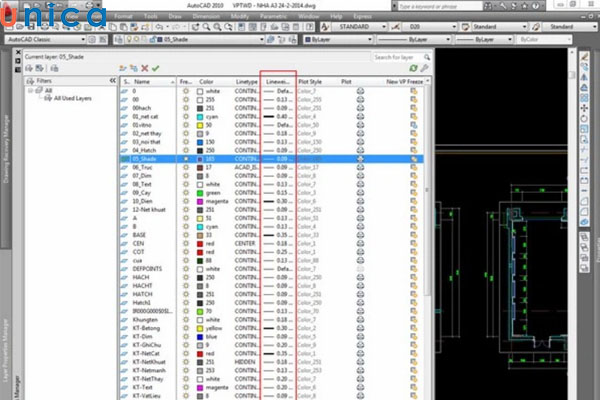
Task: Open Table Style icon in Styles toolbar
Action: pos(465,27)
